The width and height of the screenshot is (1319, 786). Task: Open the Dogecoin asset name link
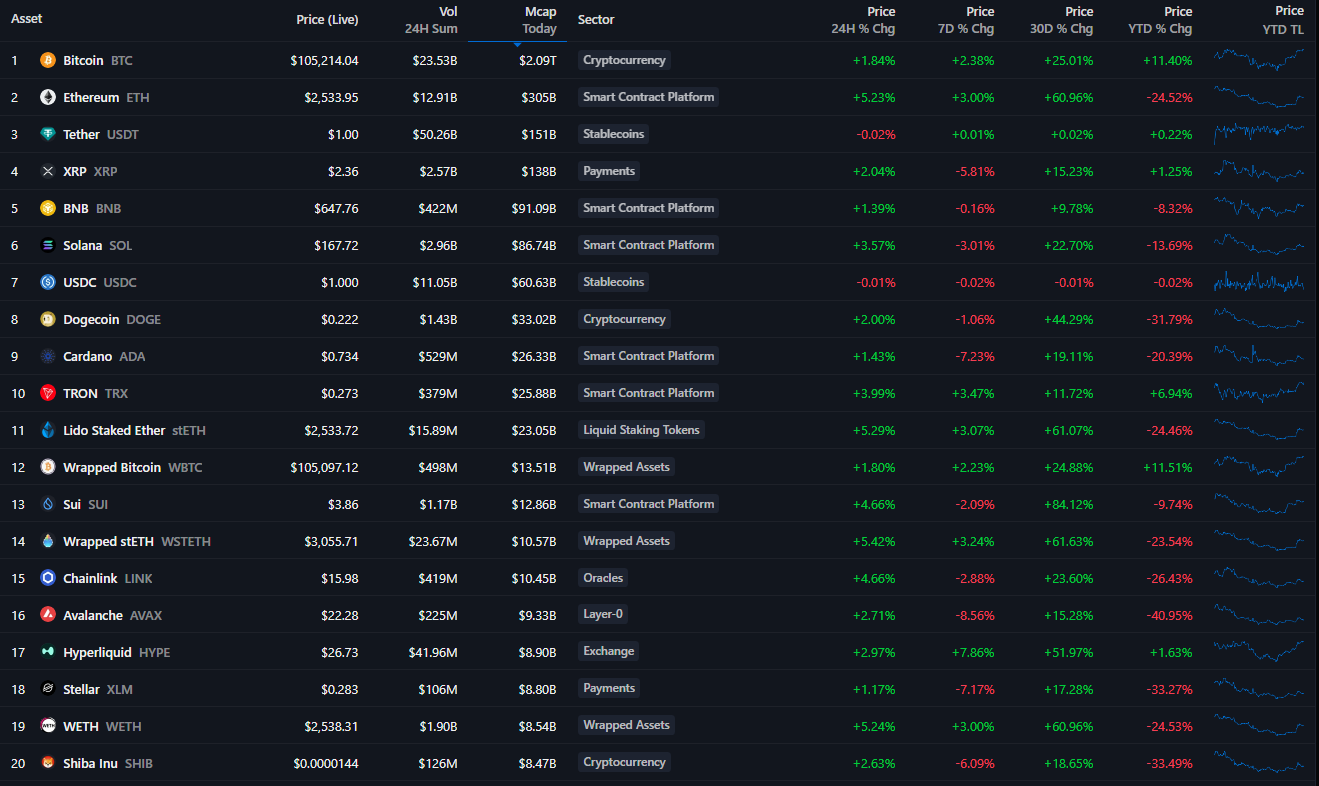click(x=91, y=319)
